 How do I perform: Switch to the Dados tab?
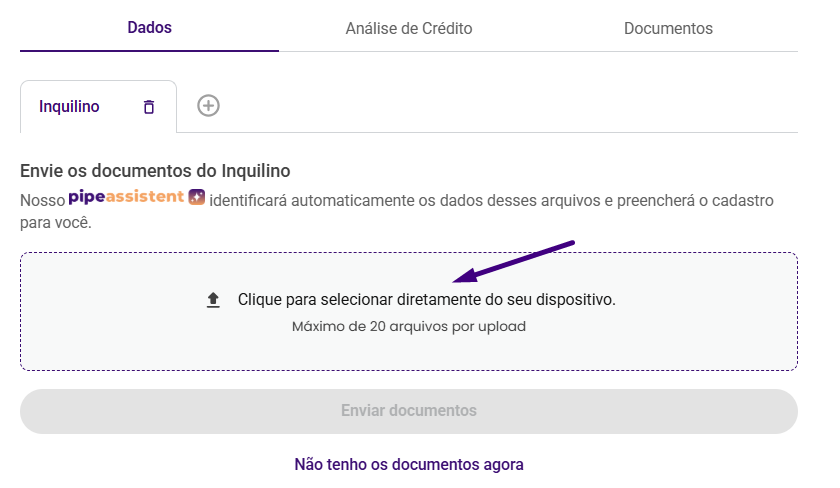[x=149, y=28]
